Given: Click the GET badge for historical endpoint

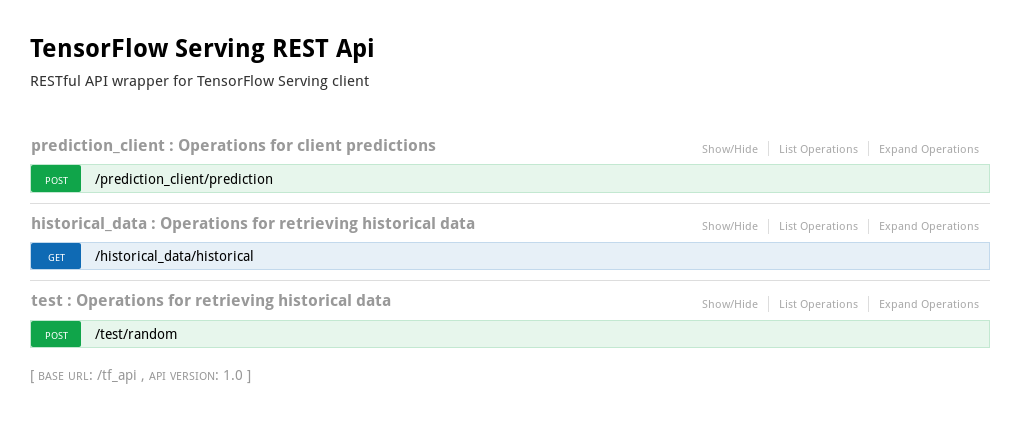Looking at the screenshot, I should tap(56, 256).
